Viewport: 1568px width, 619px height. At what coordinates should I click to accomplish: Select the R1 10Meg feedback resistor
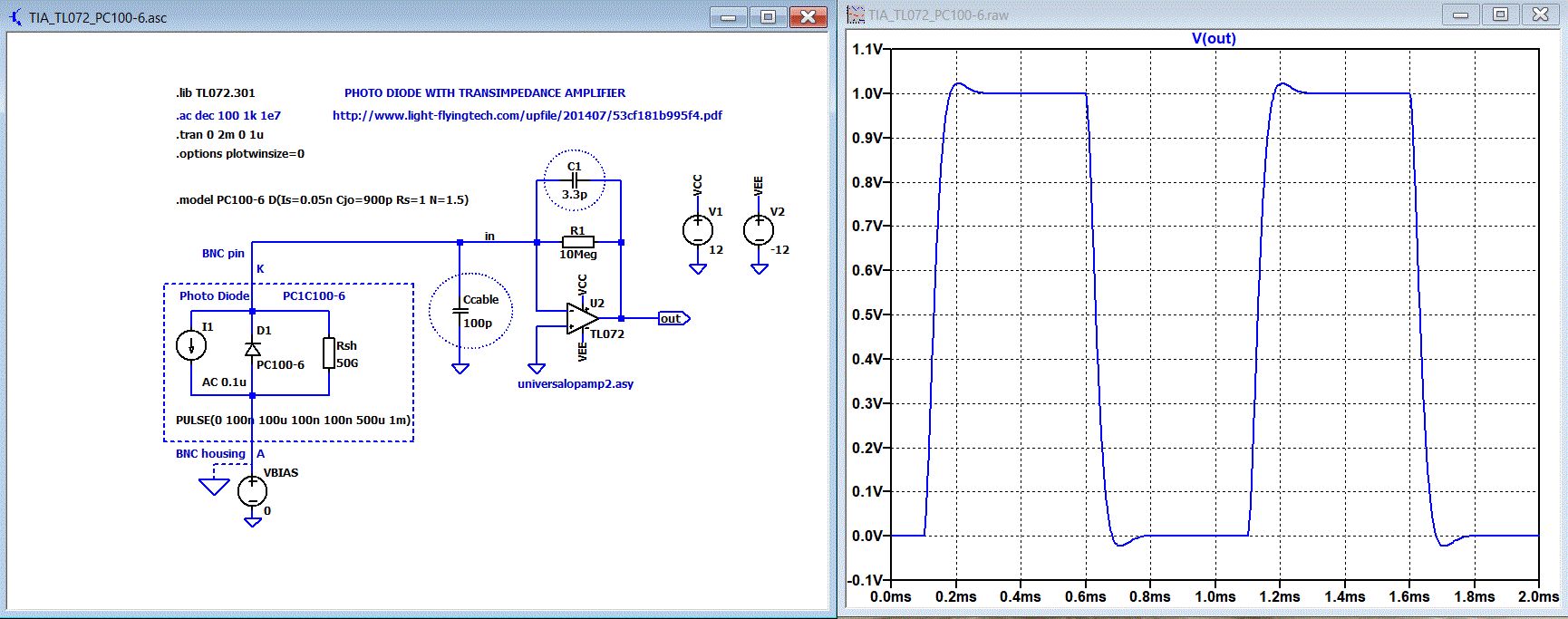point(577,242)
